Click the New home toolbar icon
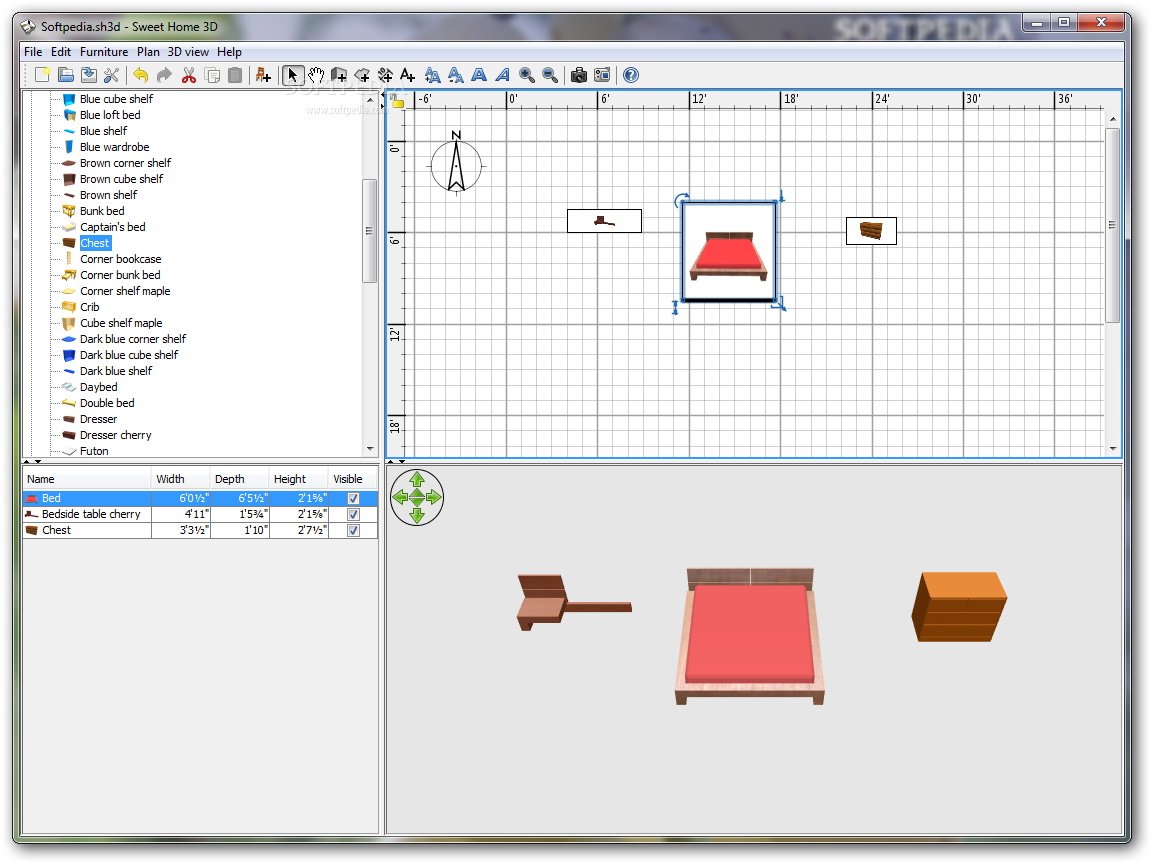 42,75
